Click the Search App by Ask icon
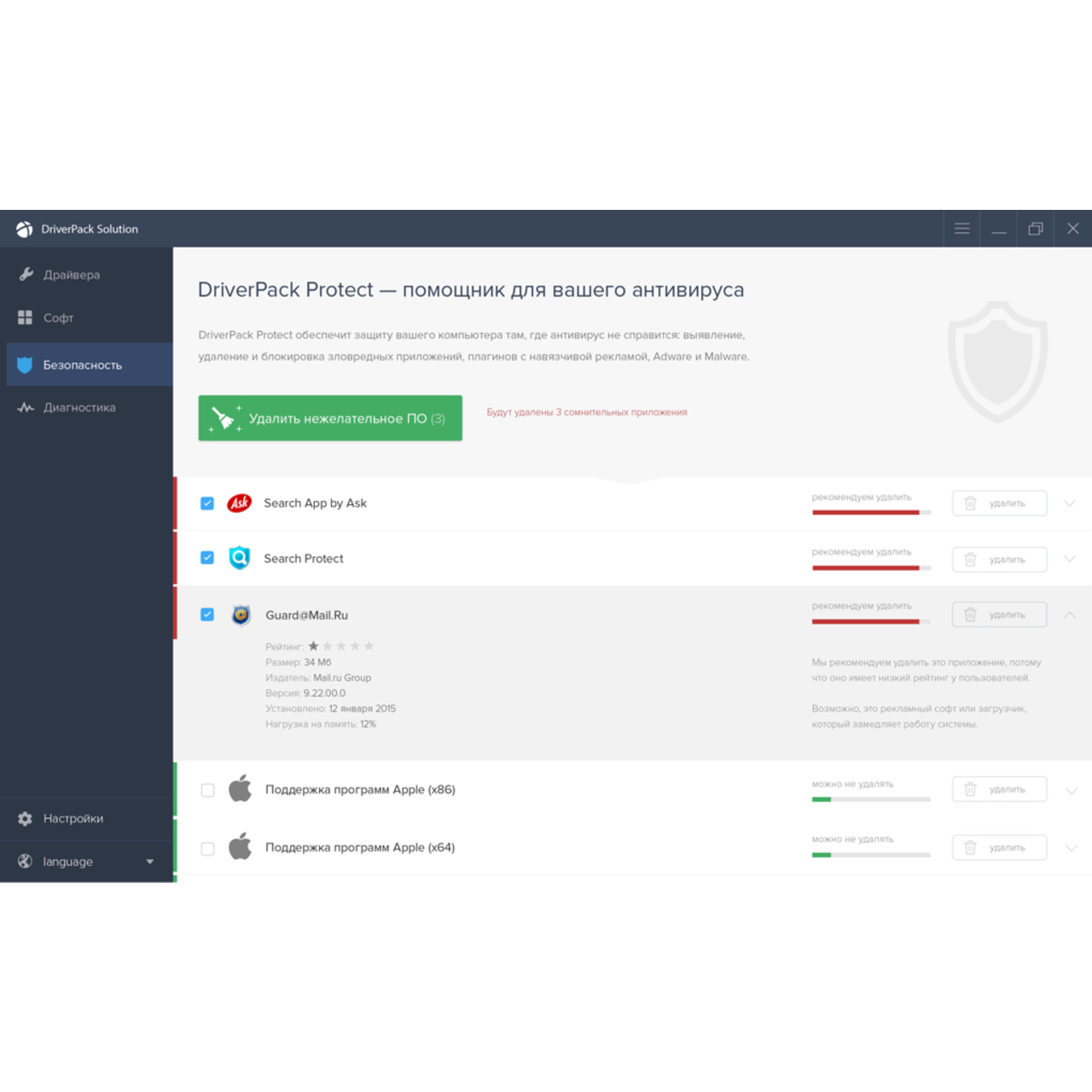 click(x=240, y=503)
